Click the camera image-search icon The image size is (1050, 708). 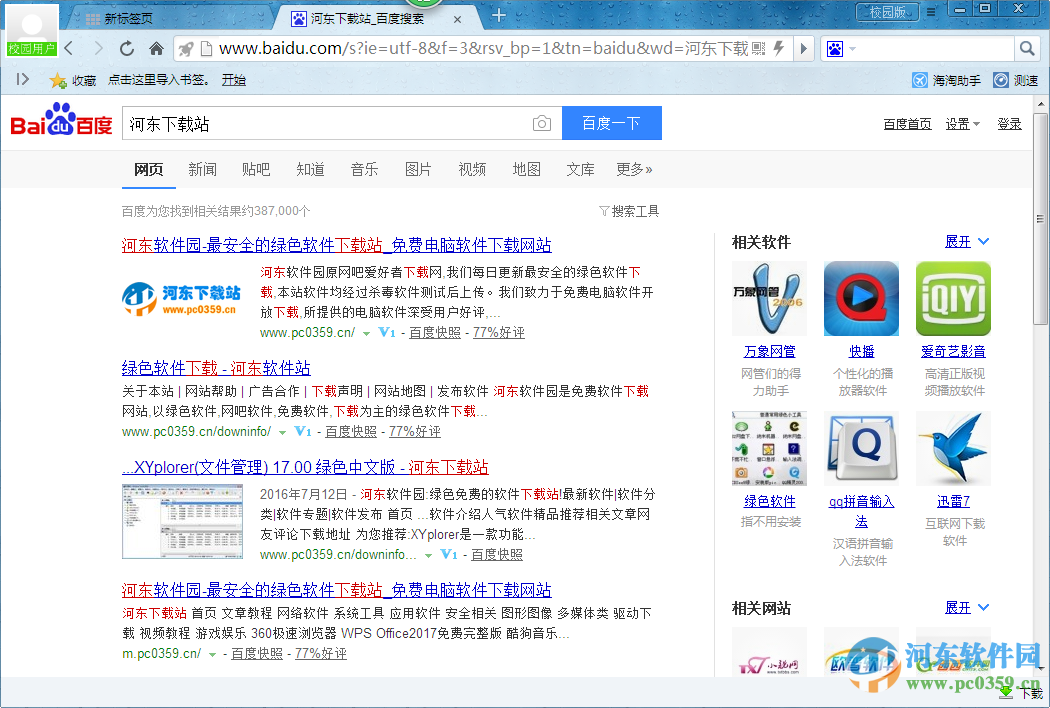[542, 123]
